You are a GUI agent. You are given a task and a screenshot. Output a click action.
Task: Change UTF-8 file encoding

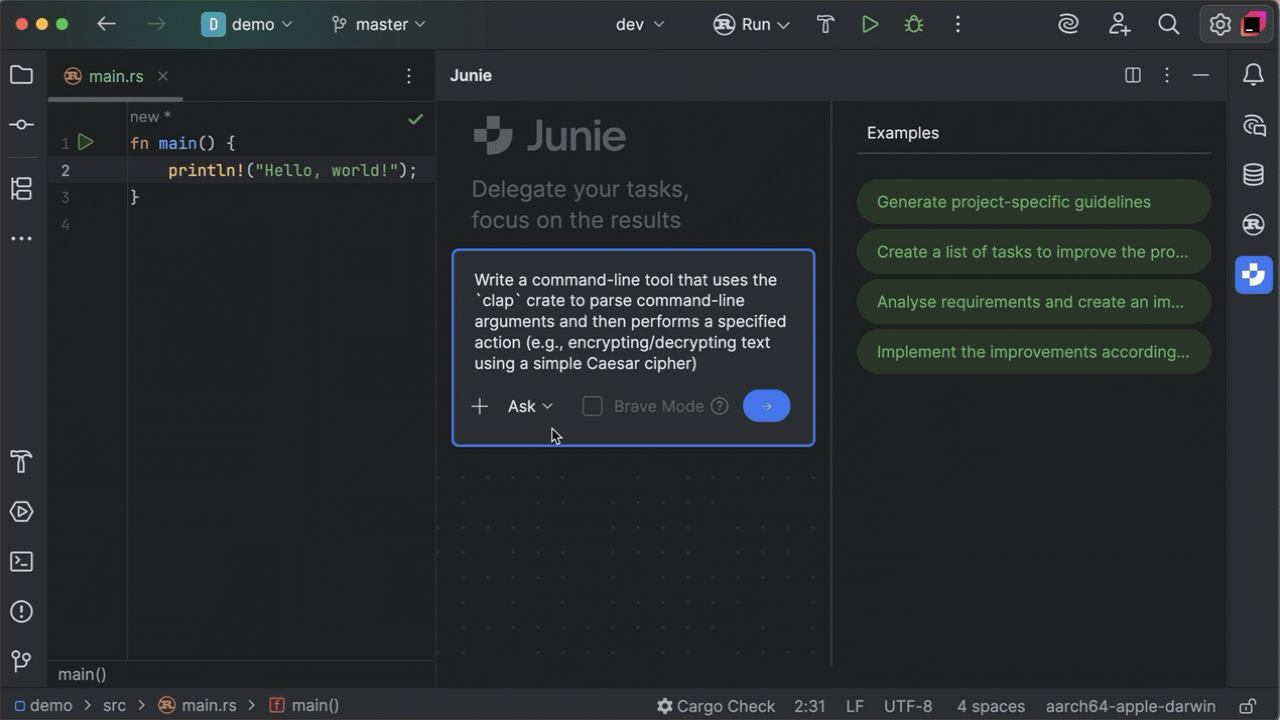point(908,706)
